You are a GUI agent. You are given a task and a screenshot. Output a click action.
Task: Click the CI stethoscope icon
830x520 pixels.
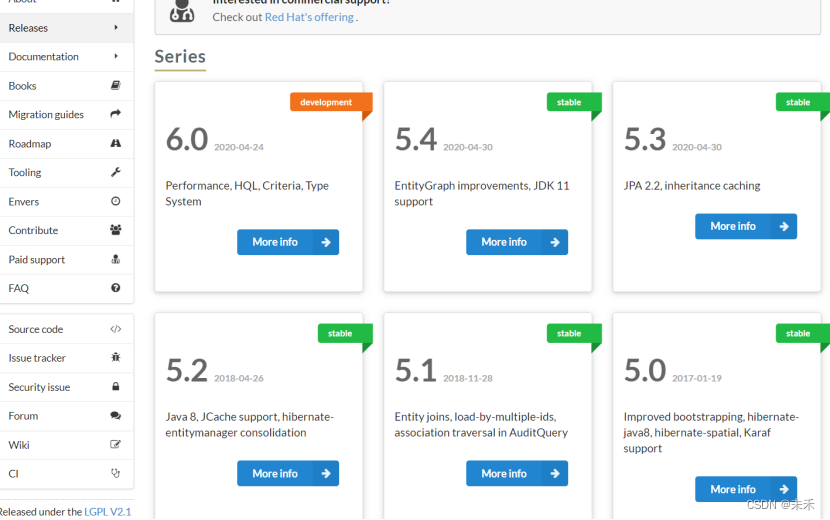pos(115,473)
